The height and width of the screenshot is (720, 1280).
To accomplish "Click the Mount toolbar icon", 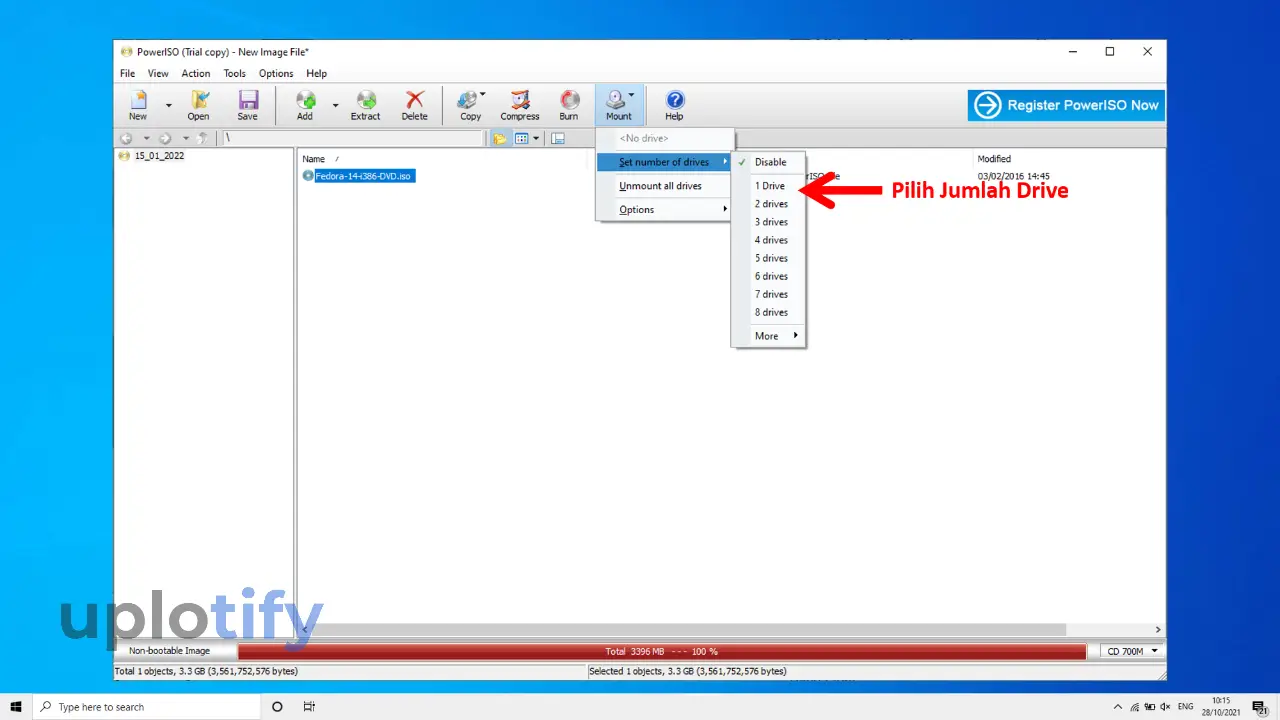I will tap(618, 104).
